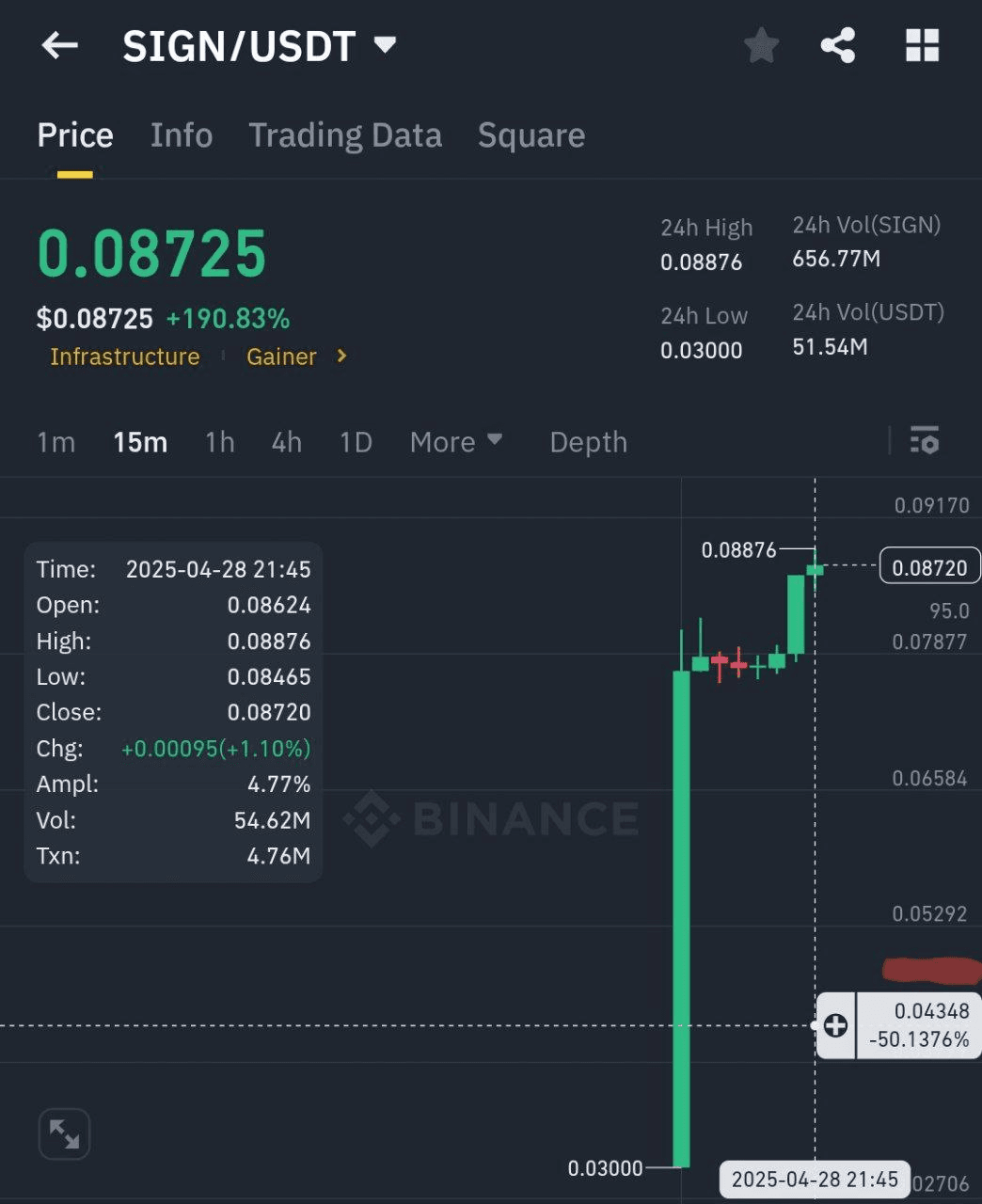982x1204 pixels.
Task: Tap the 24h Low value 0.03000
Action: coord(702,351)
